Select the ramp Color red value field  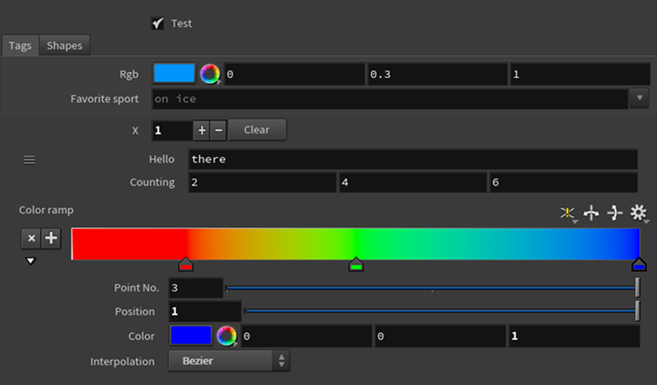[x=306, y=336]
